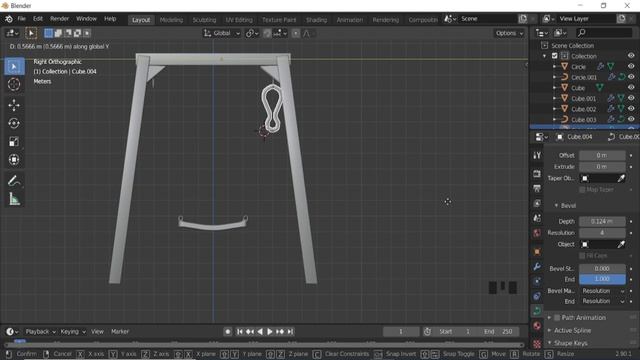Select the Scale tool

(x=14, y=142)
